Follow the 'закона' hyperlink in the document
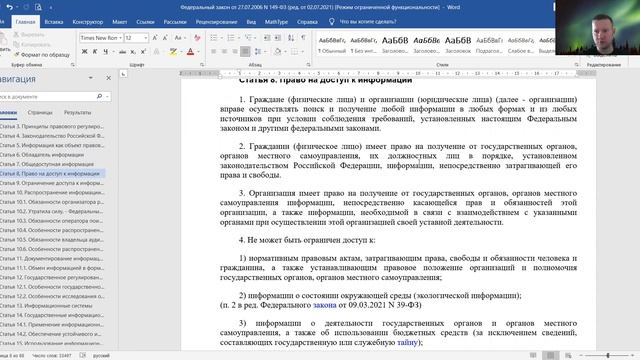The image size is (640, 360). click(324, 305)
